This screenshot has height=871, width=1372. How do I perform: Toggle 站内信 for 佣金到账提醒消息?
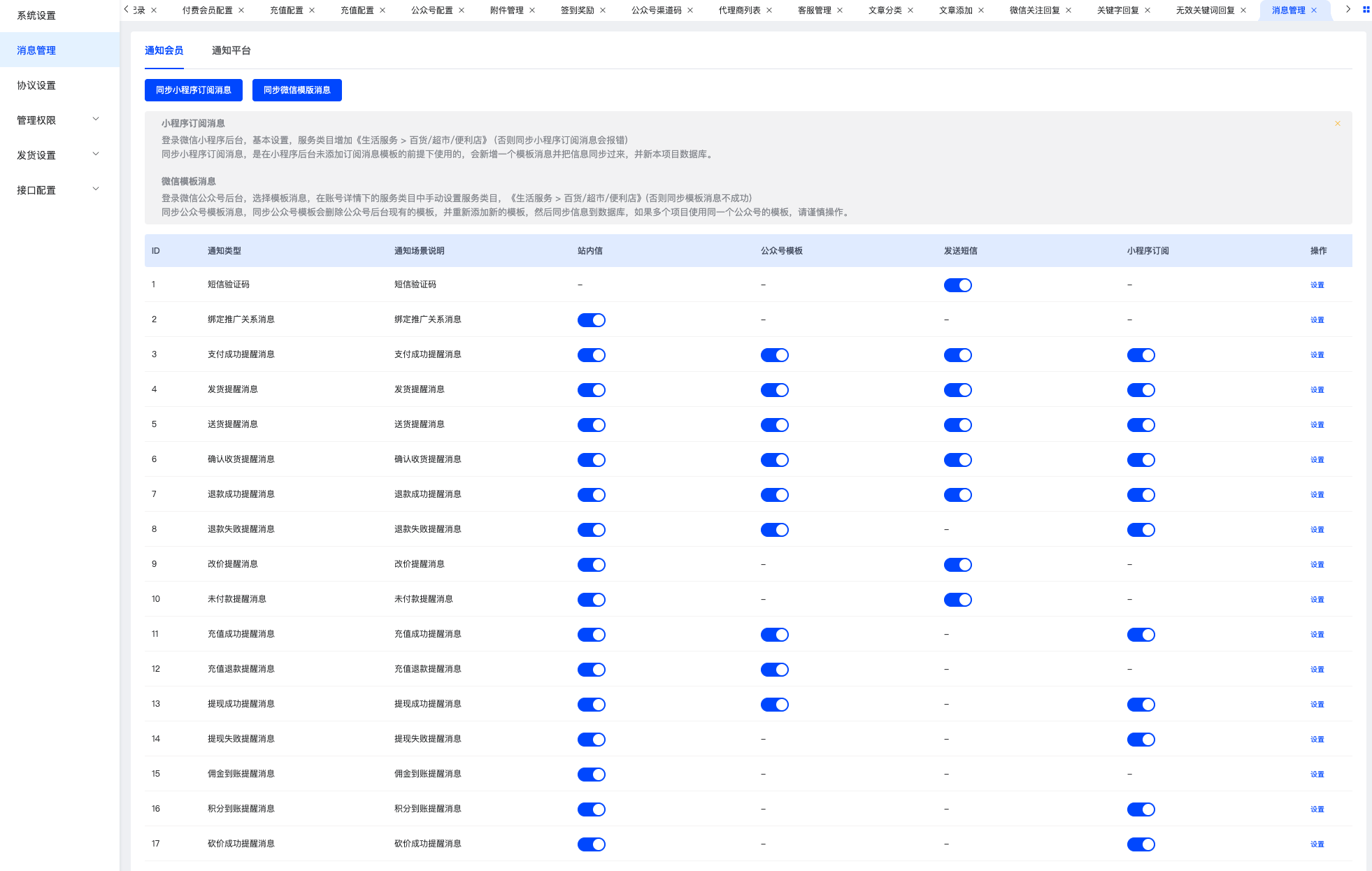point(592,775)
